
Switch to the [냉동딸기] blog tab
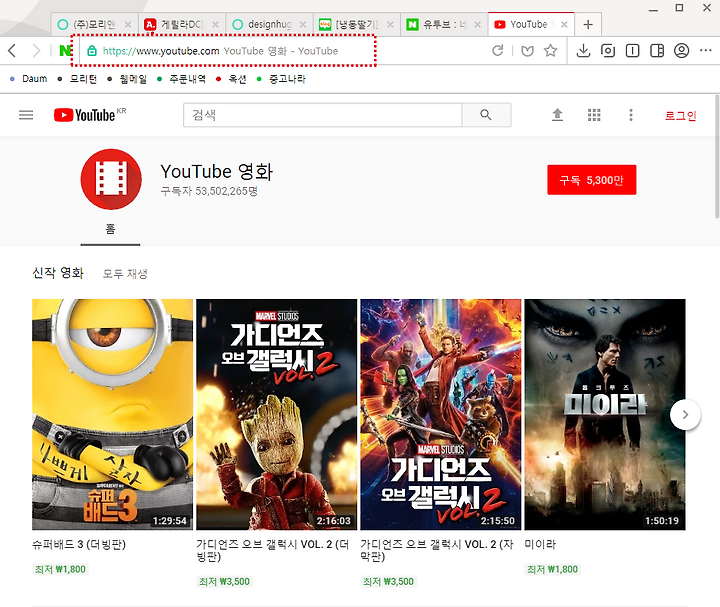[x=356, y=24]
